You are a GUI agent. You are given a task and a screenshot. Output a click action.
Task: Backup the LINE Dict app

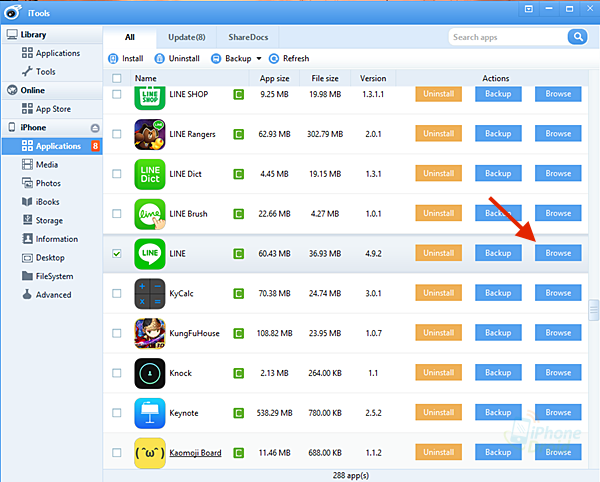498,173
